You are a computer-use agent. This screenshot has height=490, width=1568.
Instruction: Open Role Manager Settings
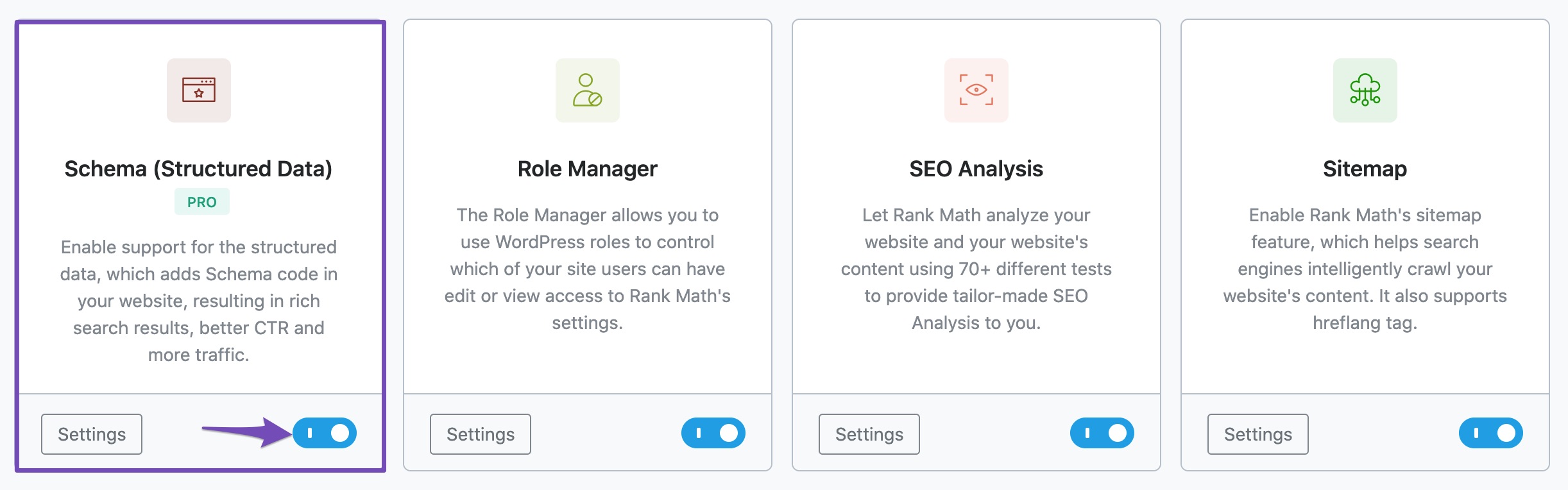point(480,434)
